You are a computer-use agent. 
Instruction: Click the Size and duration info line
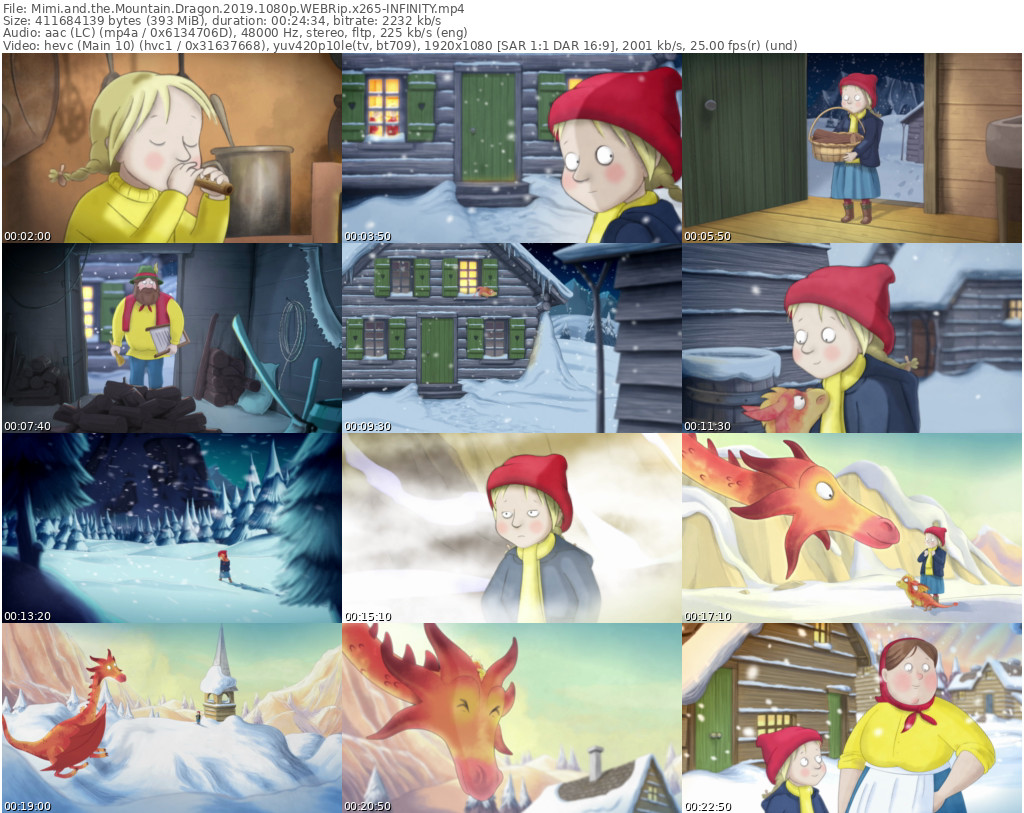(x=221, y=21)
